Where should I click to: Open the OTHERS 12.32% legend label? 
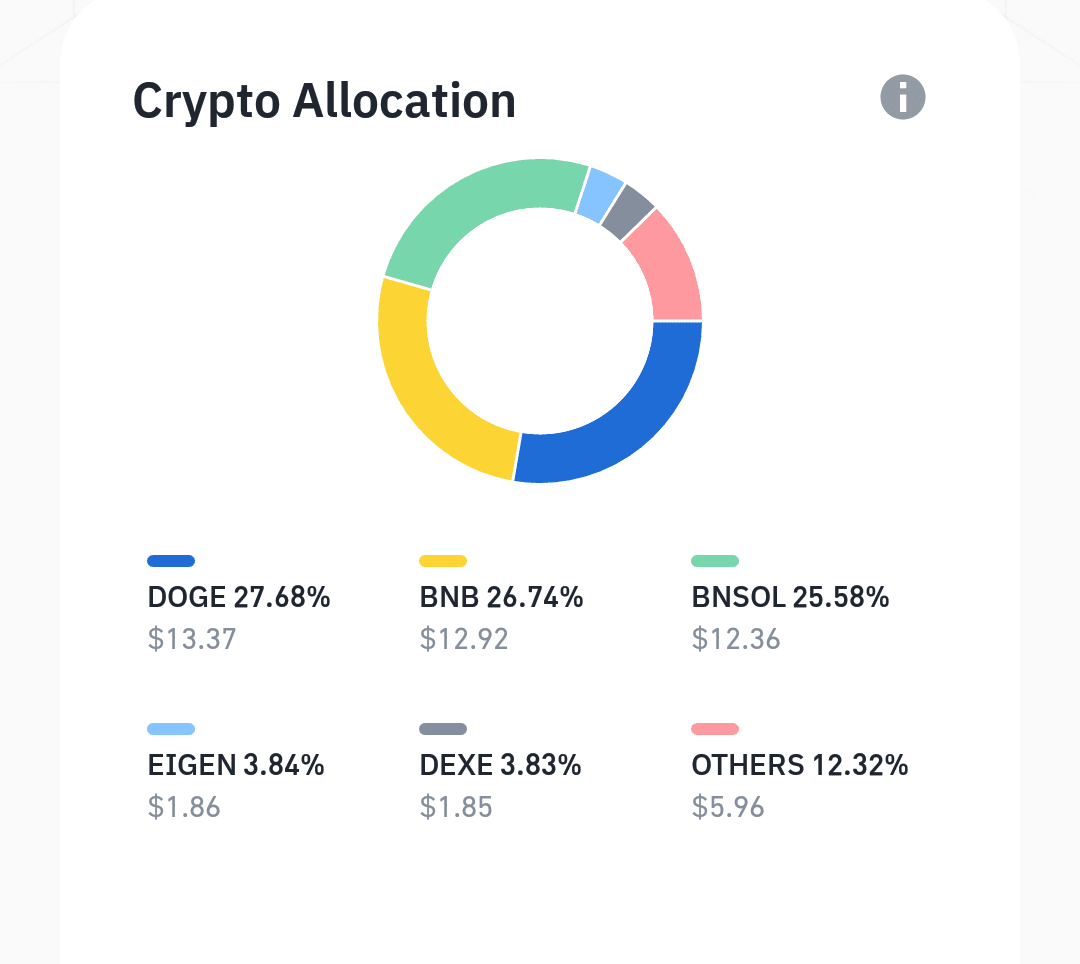click(x=799, y=766)
